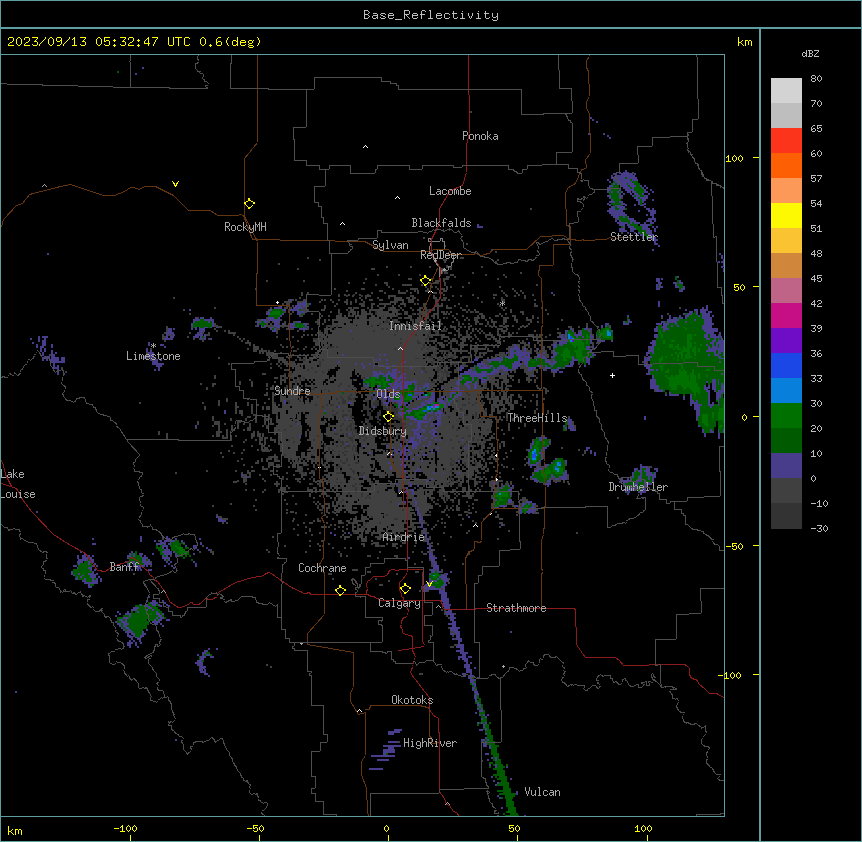The width and height of the screenshot is (862, 842).
Task: Click the white asterisk marker above Limestone
Action: click(x=153, y=346)
